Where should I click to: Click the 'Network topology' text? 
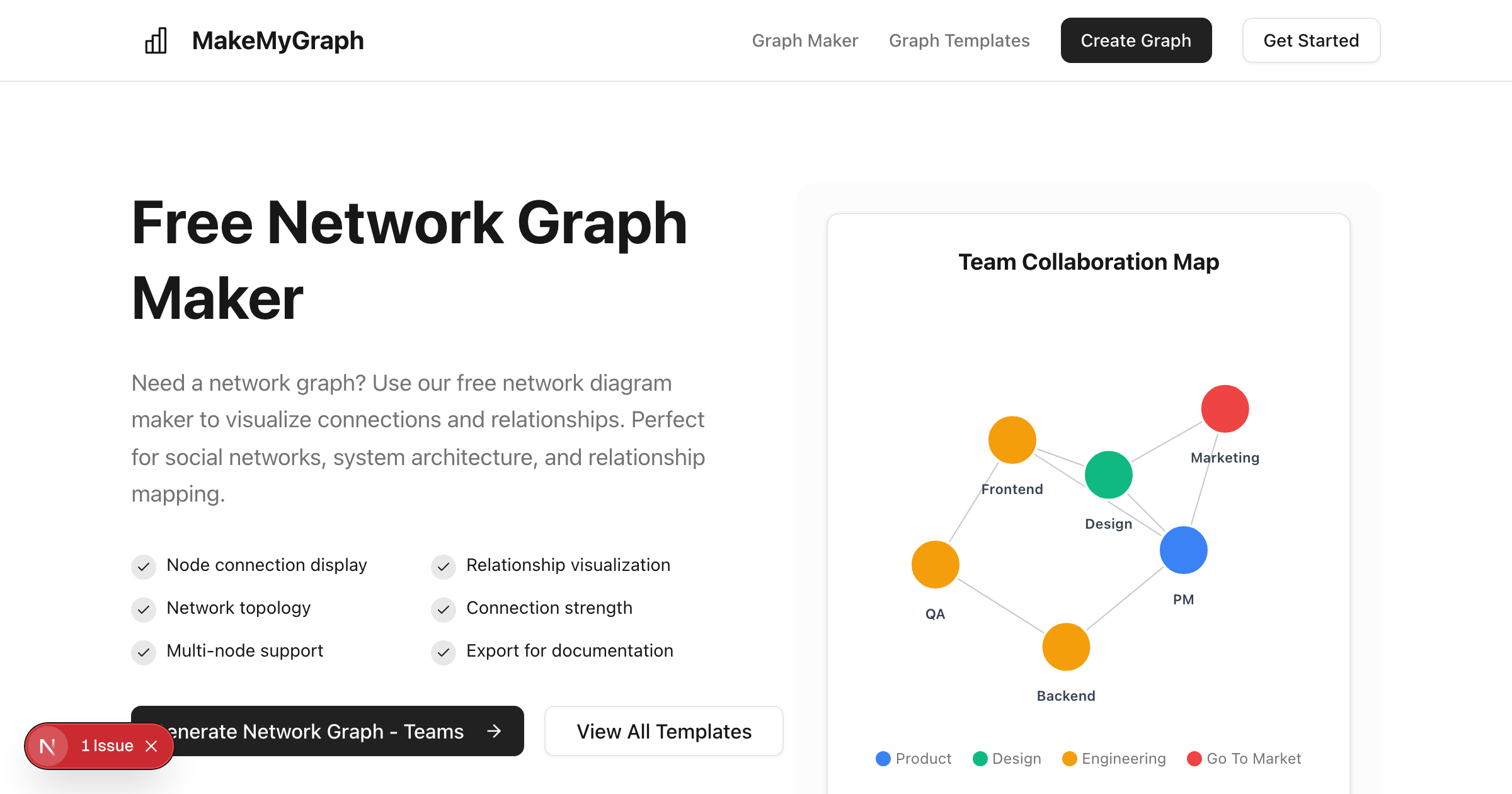[239, 608]
